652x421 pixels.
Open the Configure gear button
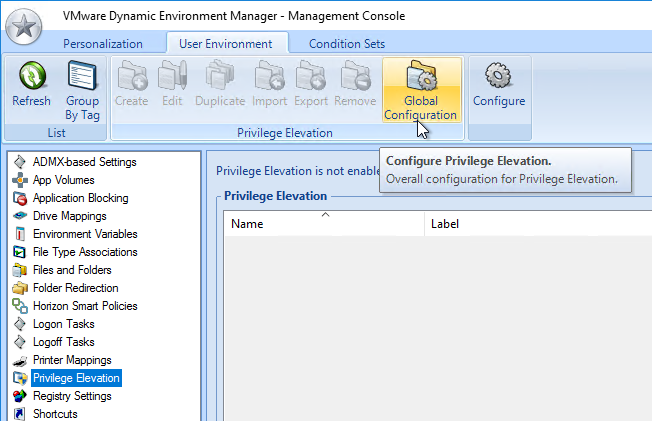click(x=499, y=84)
